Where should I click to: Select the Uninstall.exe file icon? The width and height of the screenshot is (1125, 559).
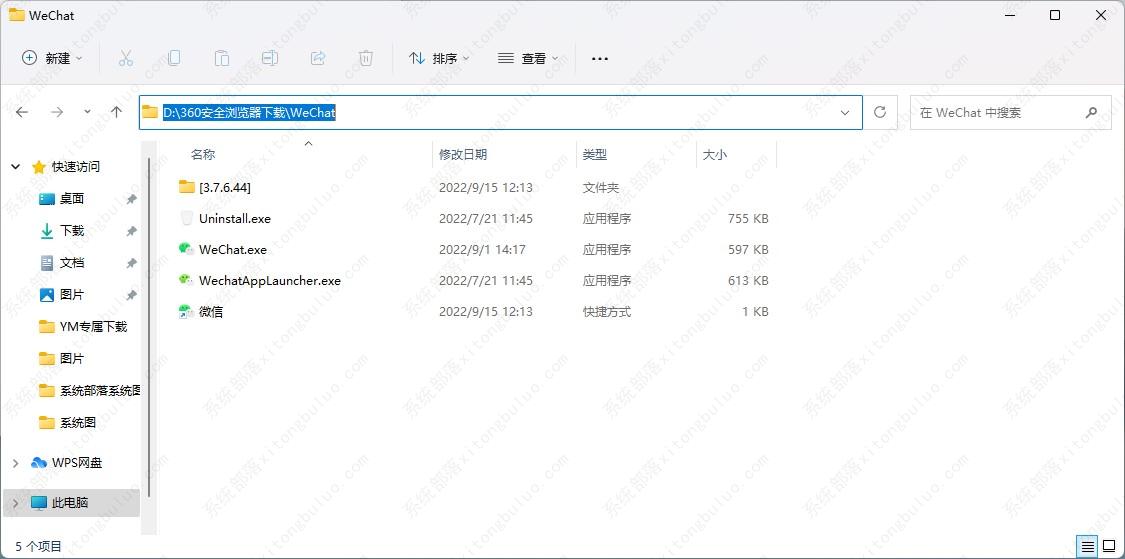187,218
